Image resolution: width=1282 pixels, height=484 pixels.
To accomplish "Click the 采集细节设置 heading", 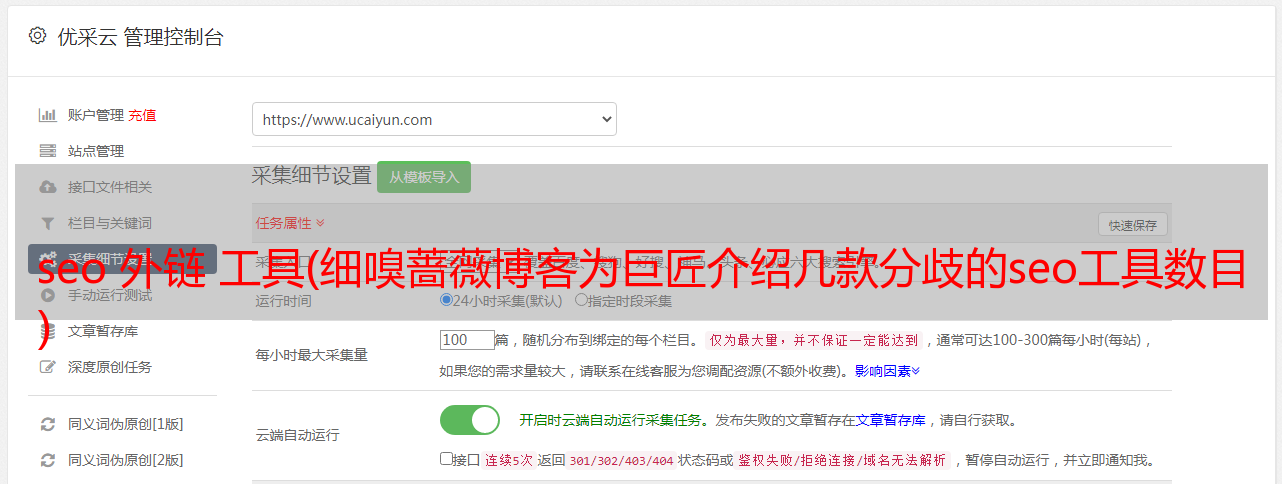I will 311,176.
